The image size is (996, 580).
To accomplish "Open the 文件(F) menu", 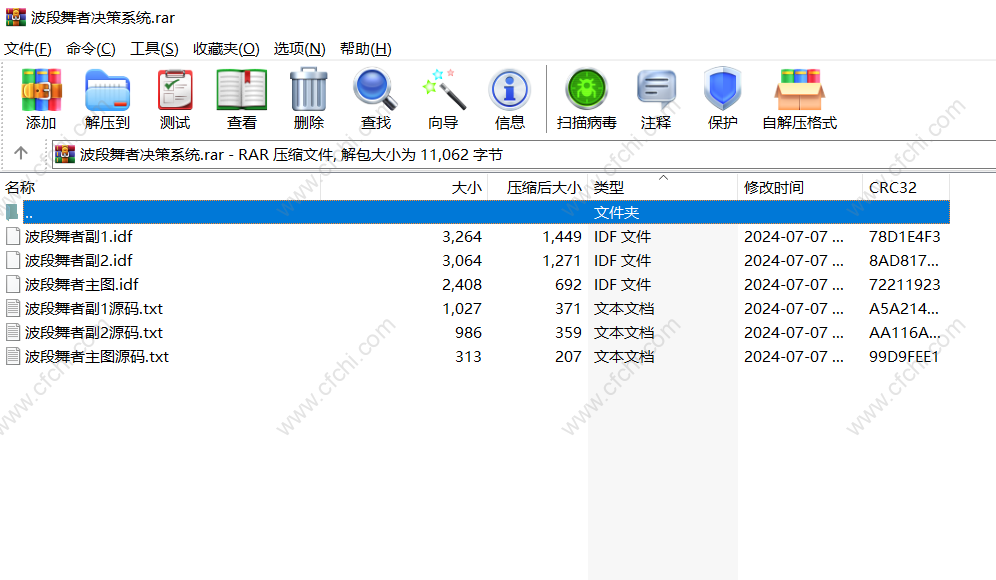I will pos(28,49).
